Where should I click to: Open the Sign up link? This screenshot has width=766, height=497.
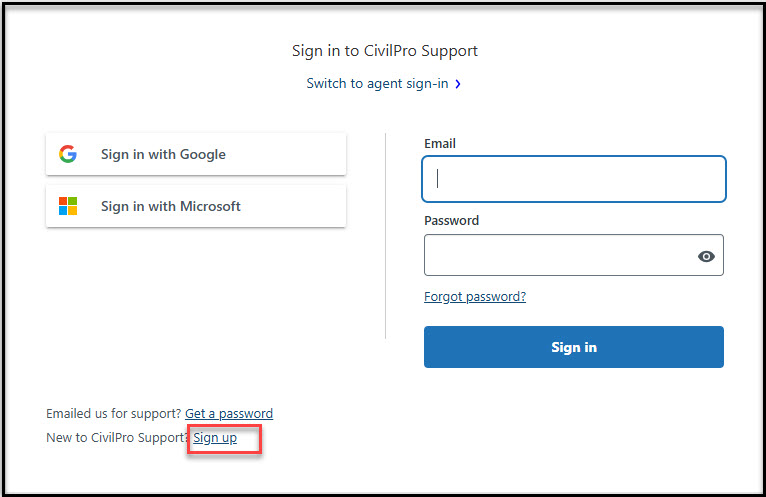215,438
